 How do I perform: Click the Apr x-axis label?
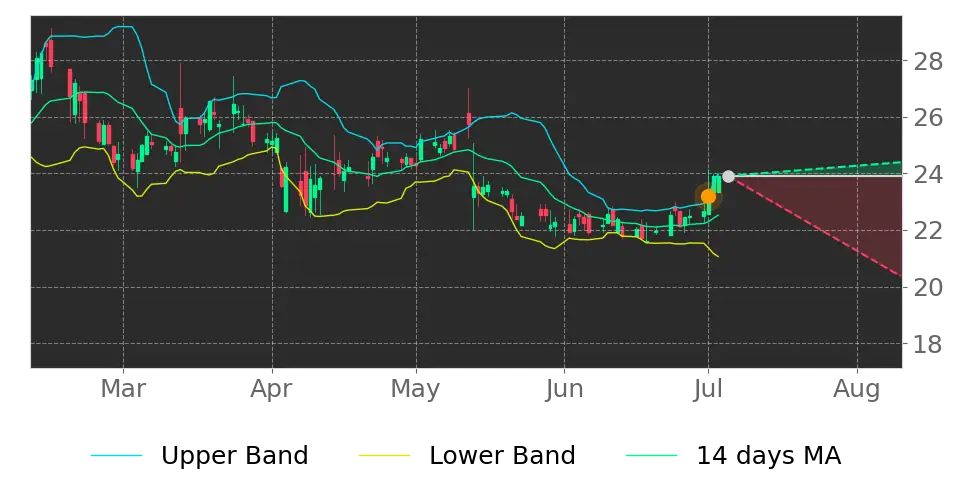coord(273,390)
